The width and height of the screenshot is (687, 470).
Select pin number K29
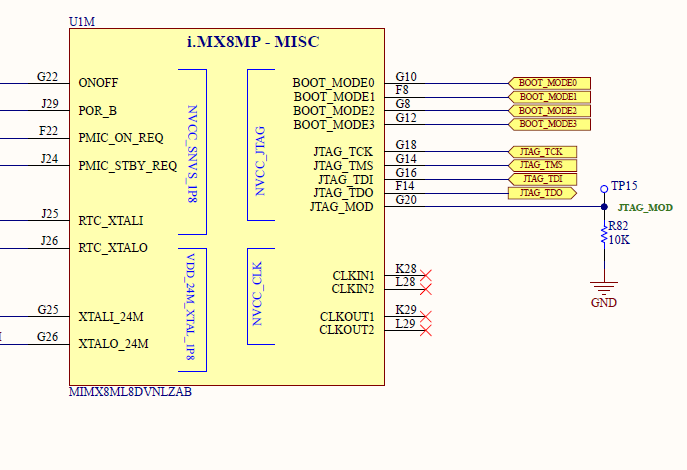(406, 310)
